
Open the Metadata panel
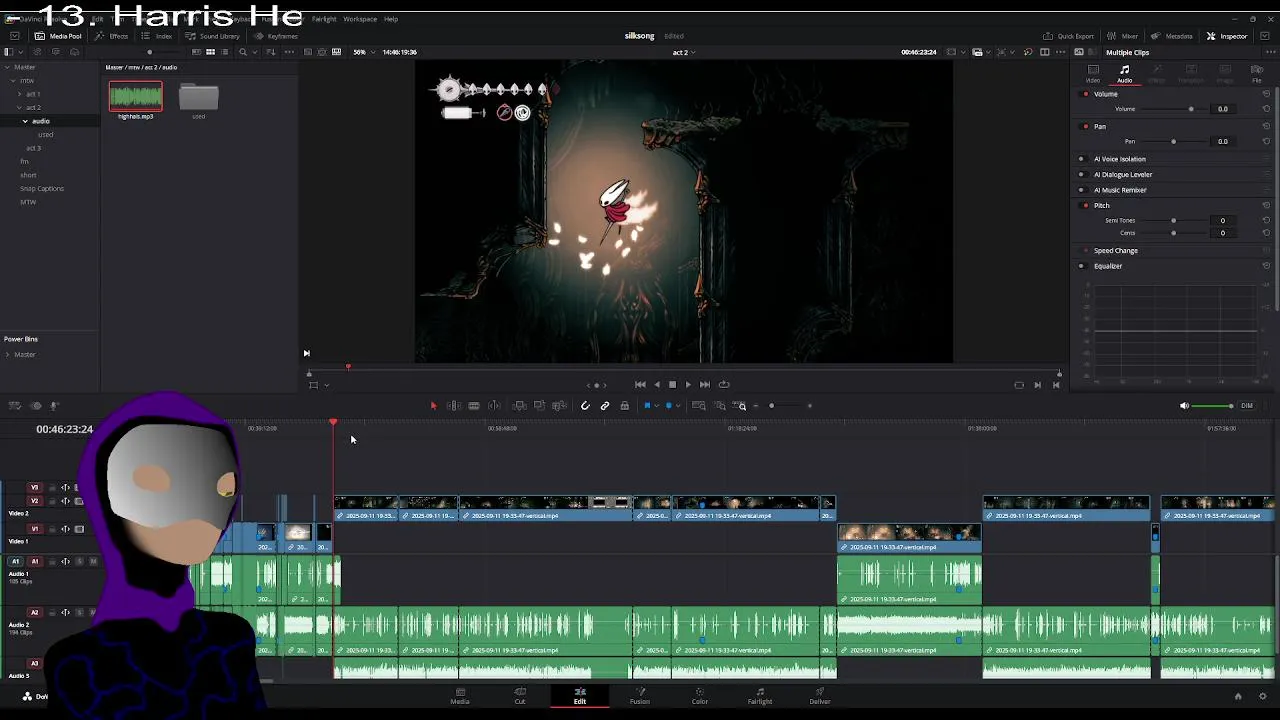pyautogui.click(x=1172, y=36)
